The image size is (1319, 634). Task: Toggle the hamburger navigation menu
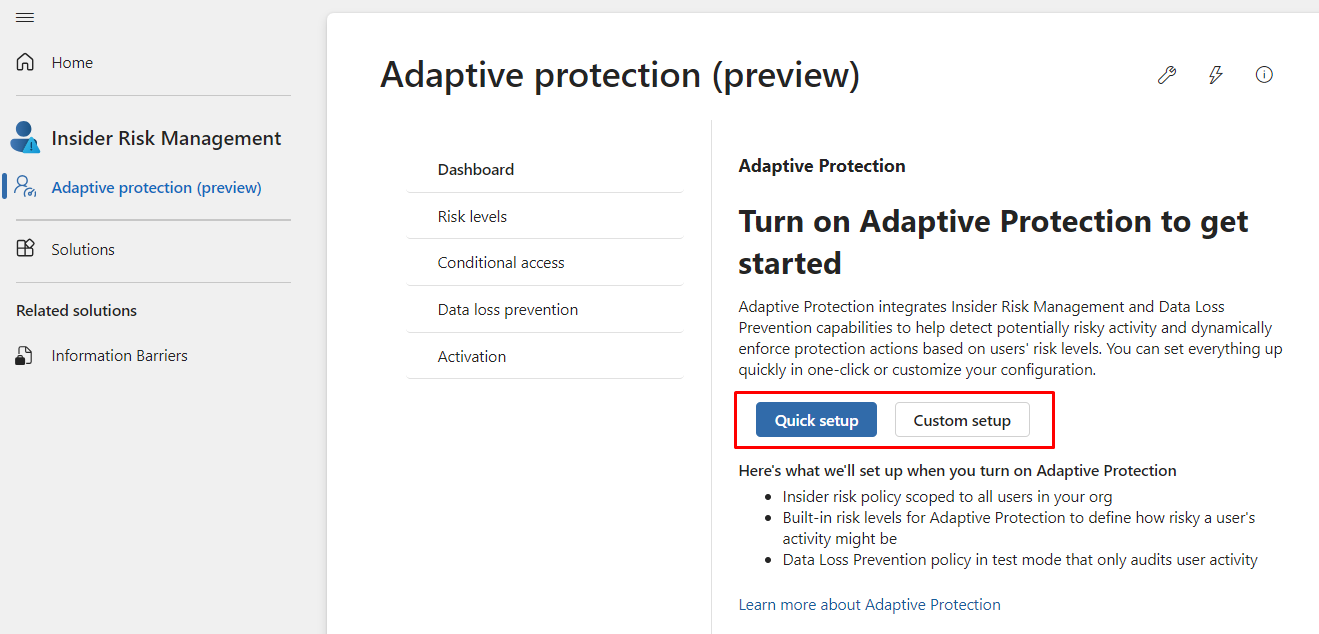point(25,18)
